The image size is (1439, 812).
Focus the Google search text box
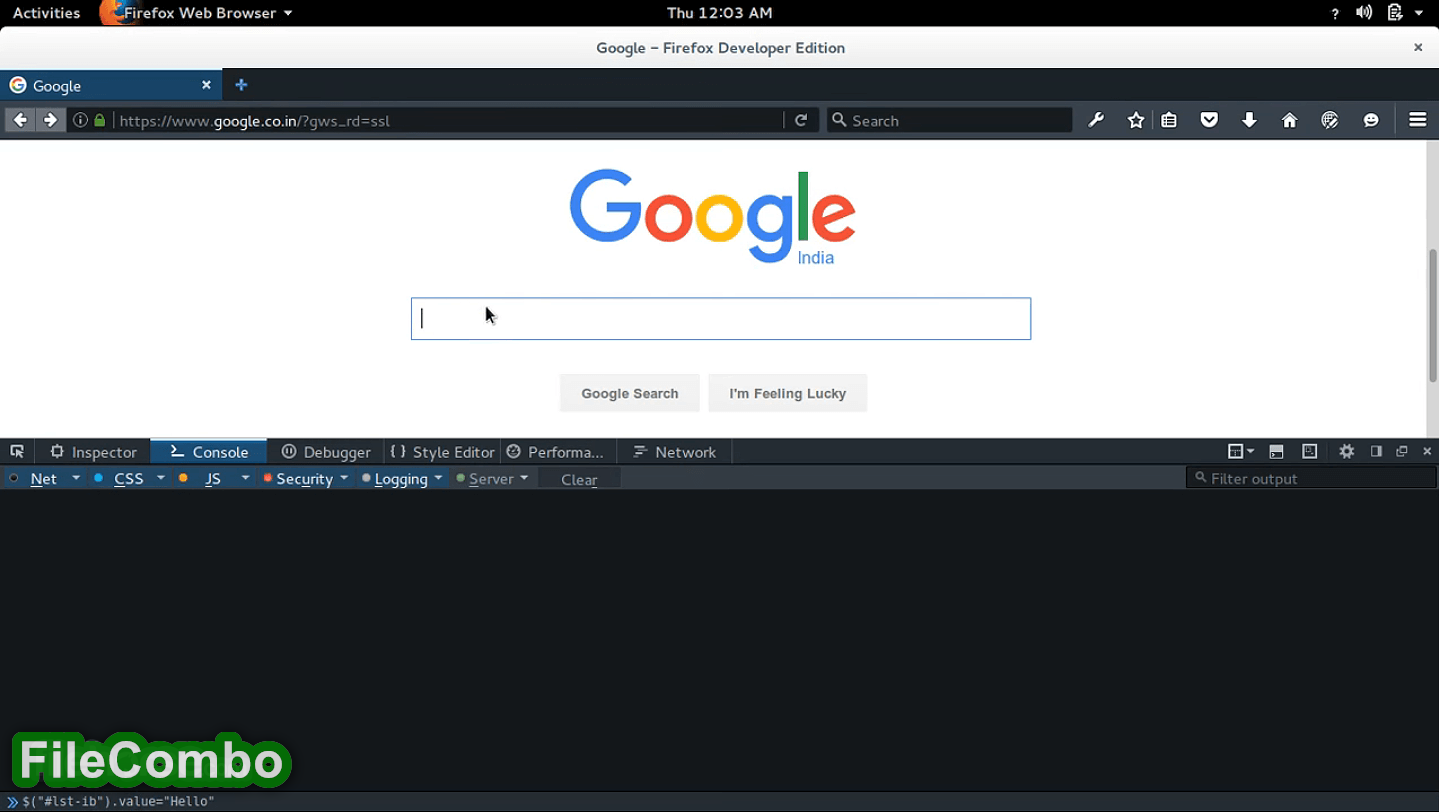721,319
